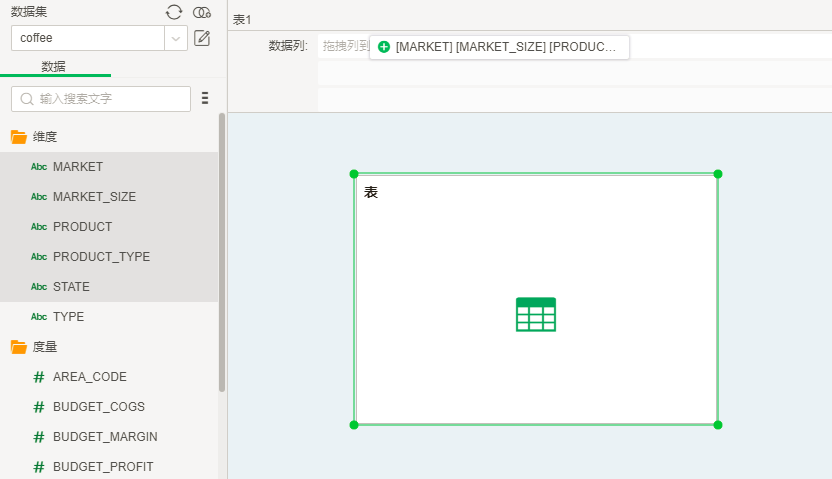Collapse the 维度 dimensions group
The image size is (832, 479).
click(x=45, y=137)
